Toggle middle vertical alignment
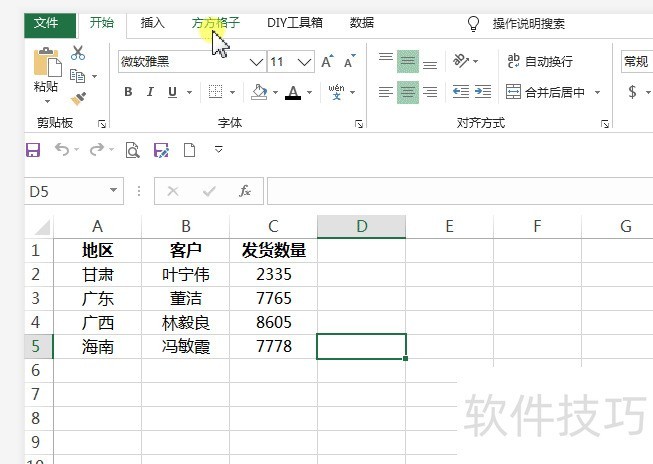This screenshot has width=653, height=464. (408, 61)
